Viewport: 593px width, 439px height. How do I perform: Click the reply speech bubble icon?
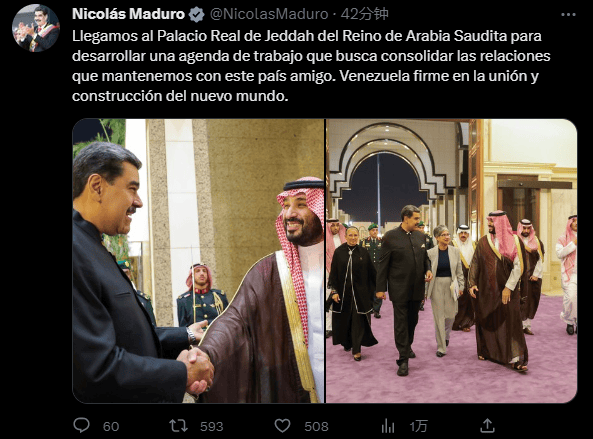click(x=81, y=425)
